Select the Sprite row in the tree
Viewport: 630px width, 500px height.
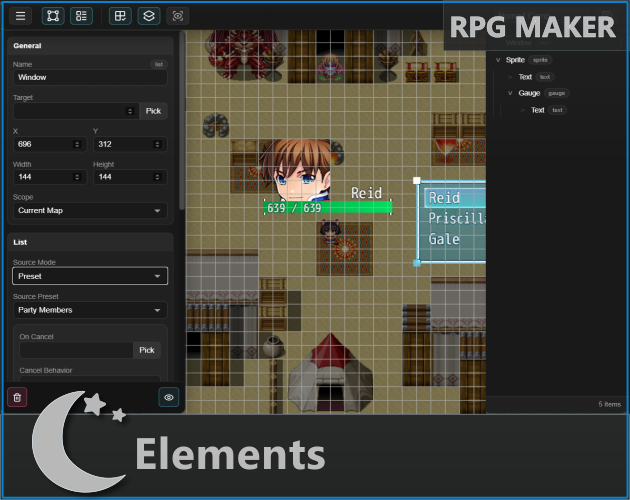point(557,60)
